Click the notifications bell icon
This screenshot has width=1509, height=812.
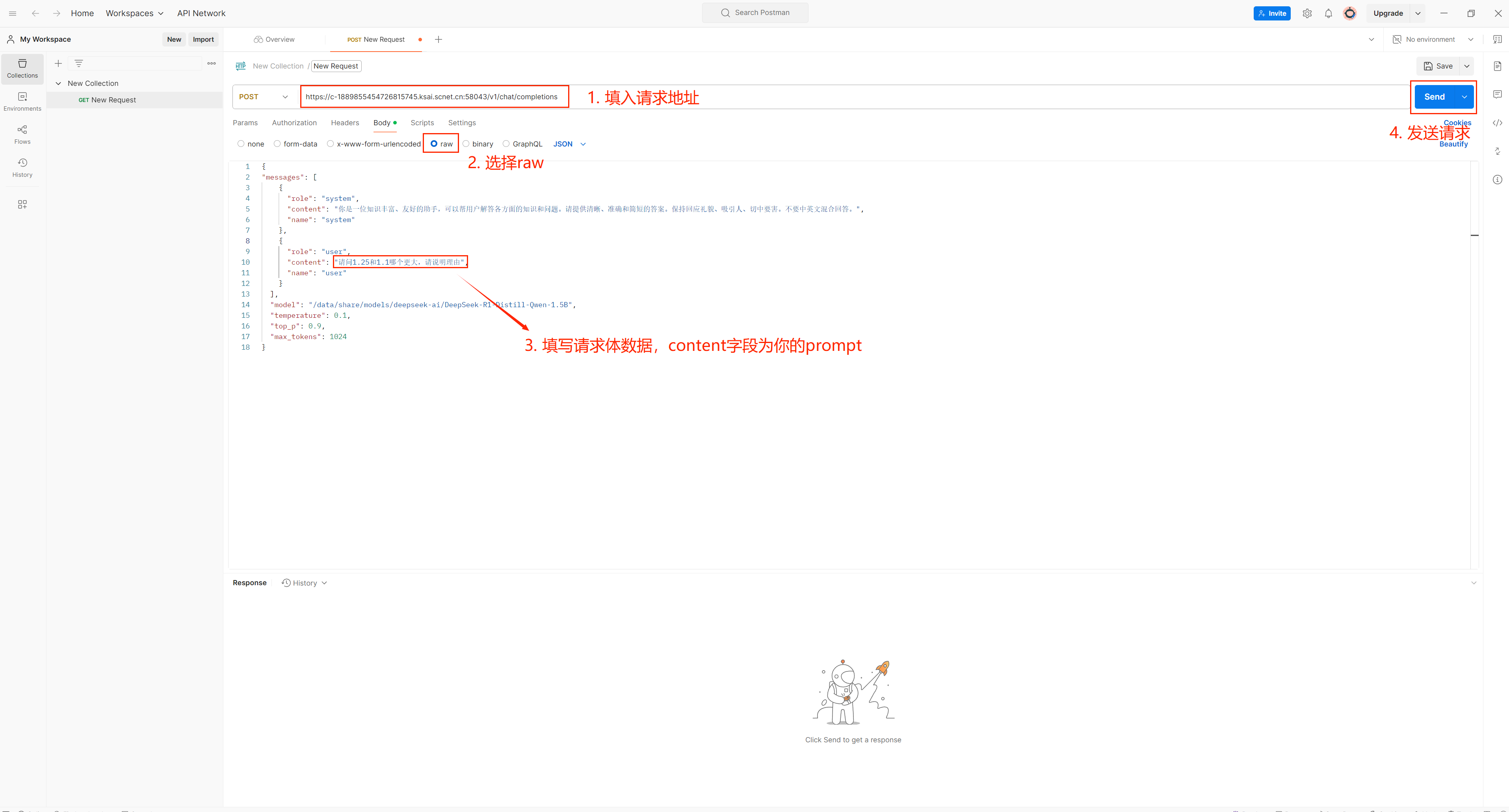(1328, 13)
